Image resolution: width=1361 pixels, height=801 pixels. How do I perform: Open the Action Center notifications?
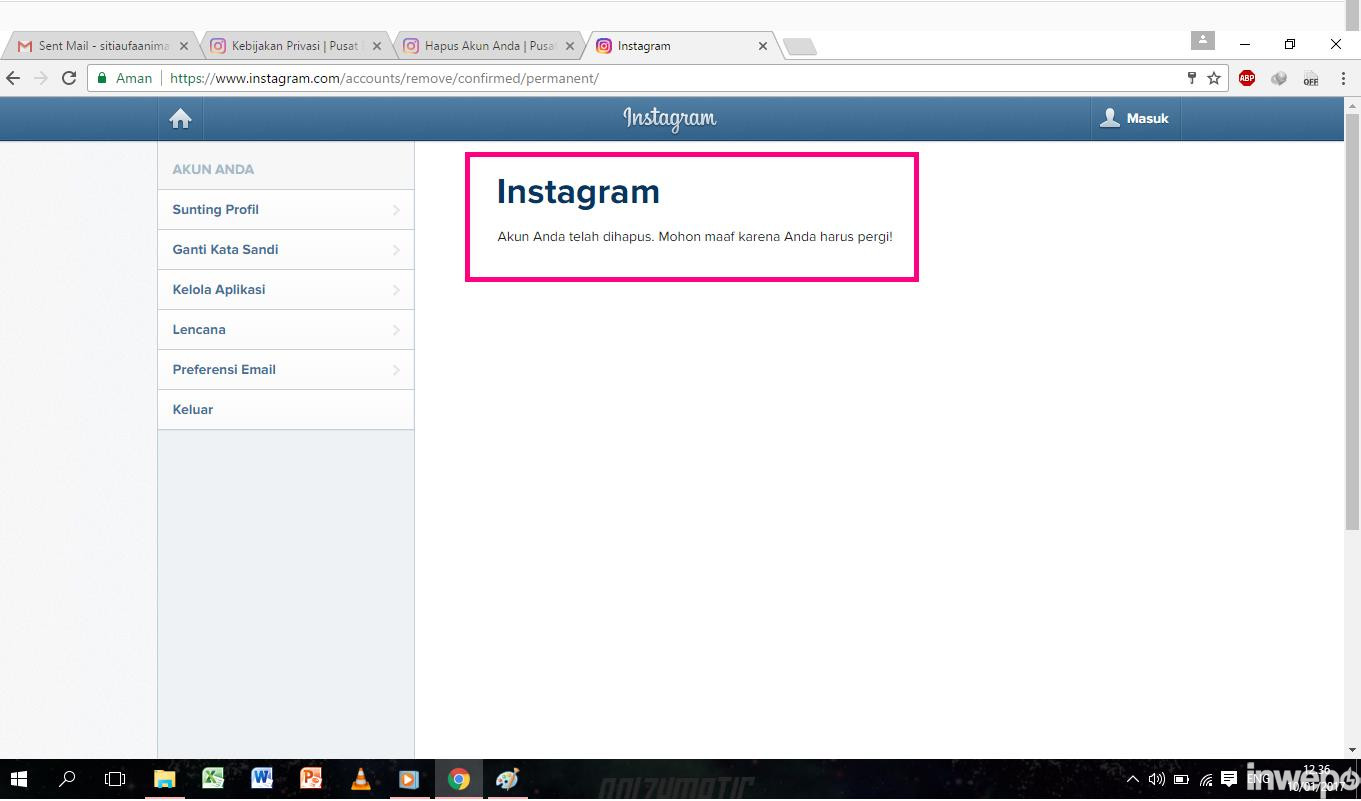[1229, 780]
